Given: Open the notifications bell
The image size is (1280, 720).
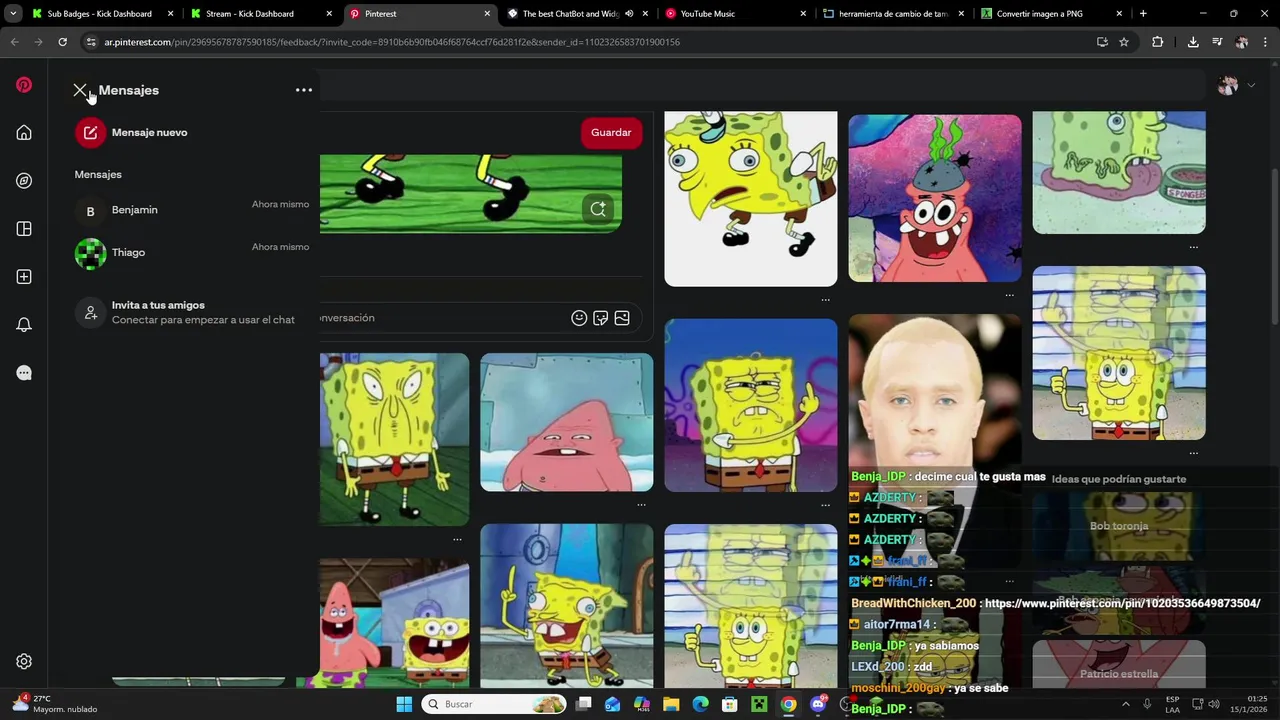Looking at the screenshot, I should [x=24, y=325].
